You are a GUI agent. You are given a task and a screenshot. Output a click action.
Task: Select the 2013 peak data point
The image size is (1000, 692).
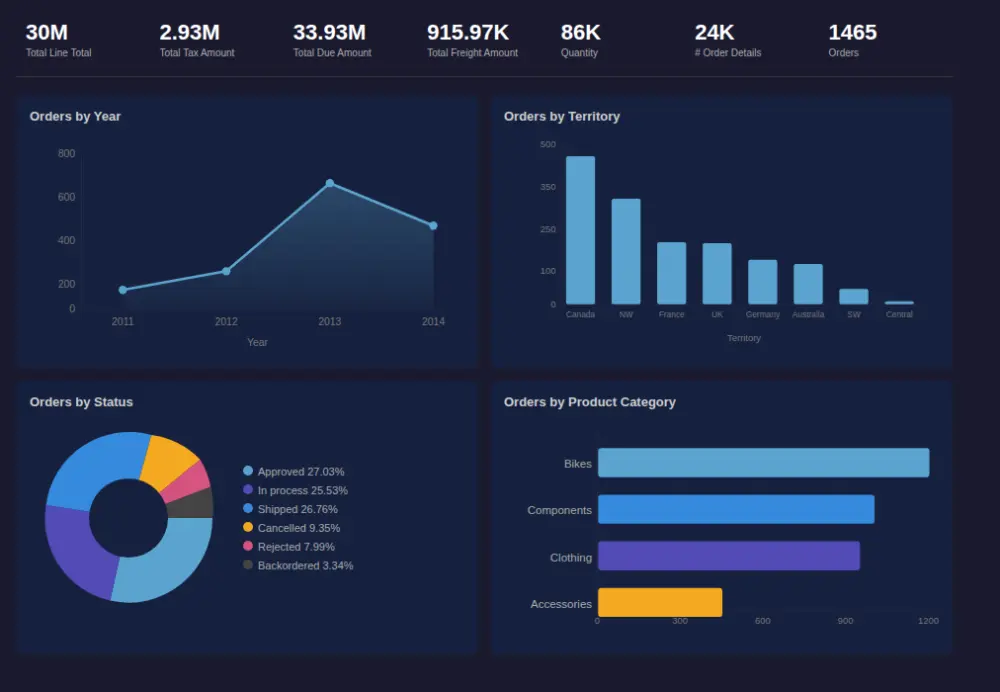click(x=330, y=184)
